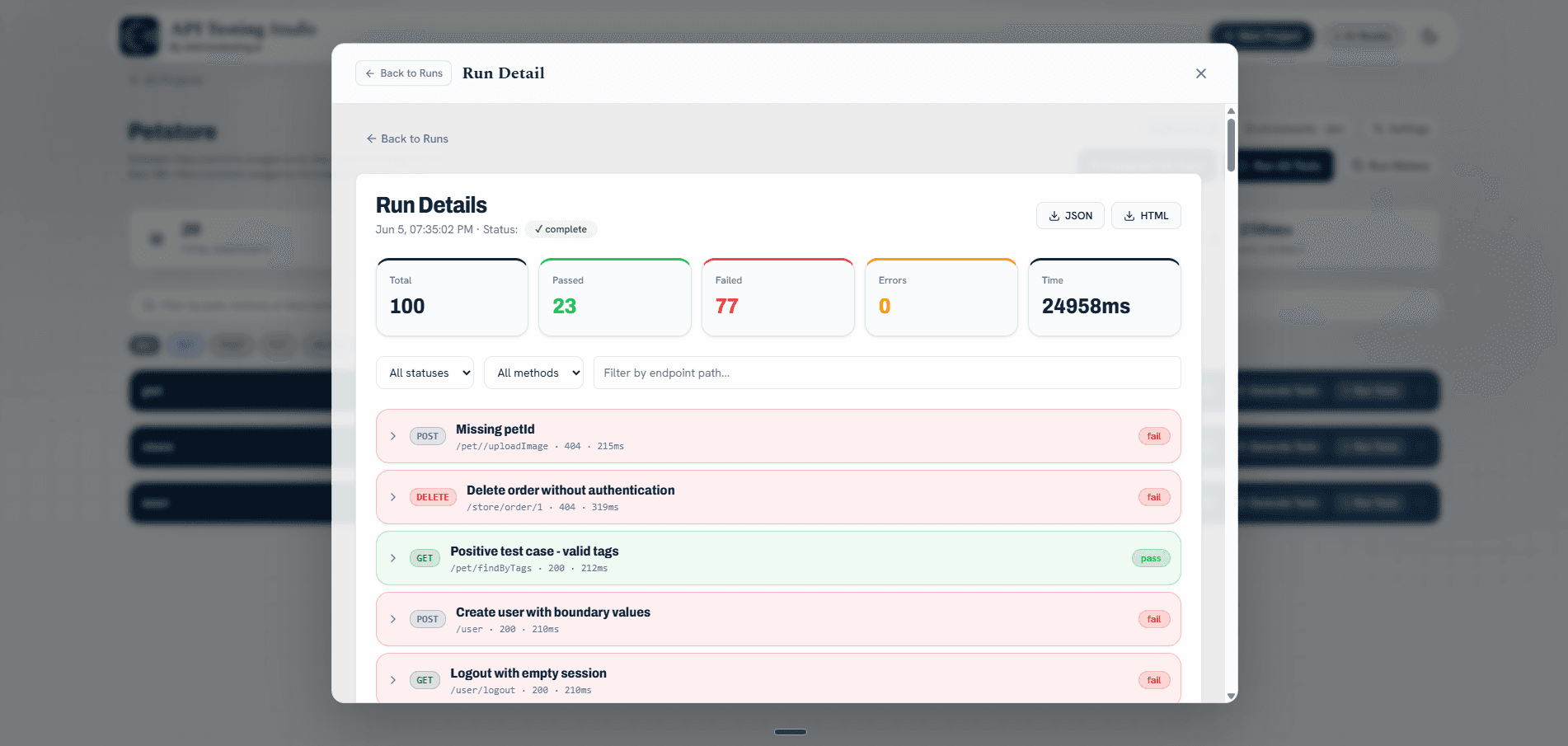The height and width of the screenshot is (746, 1568).
Task: Click Delete order without authentication title
Action: [x=570, y=490]
